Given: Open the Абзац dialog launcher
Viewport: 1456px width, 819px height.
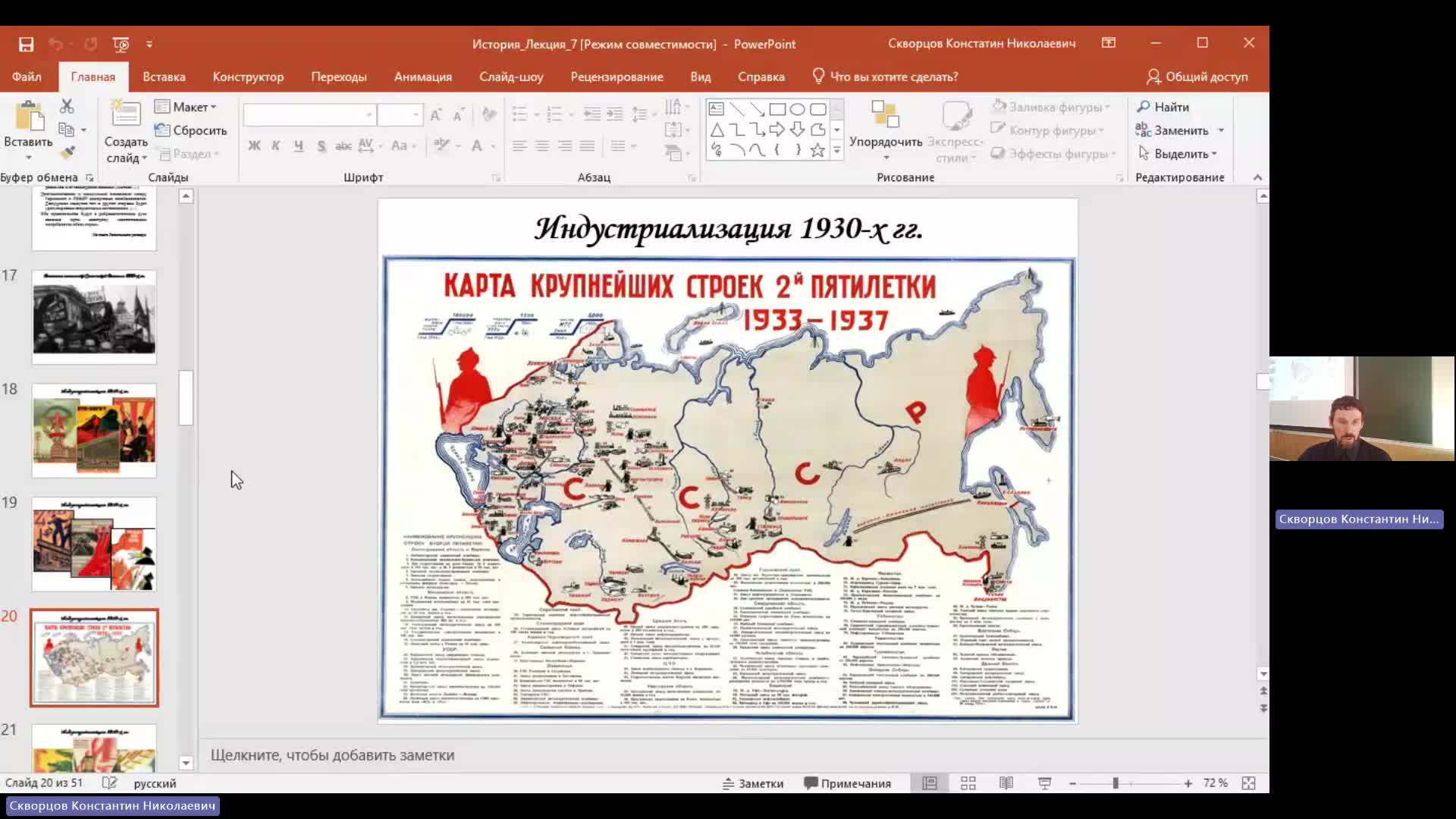Looking at the screenshot, I should click(x=692, y=178).
